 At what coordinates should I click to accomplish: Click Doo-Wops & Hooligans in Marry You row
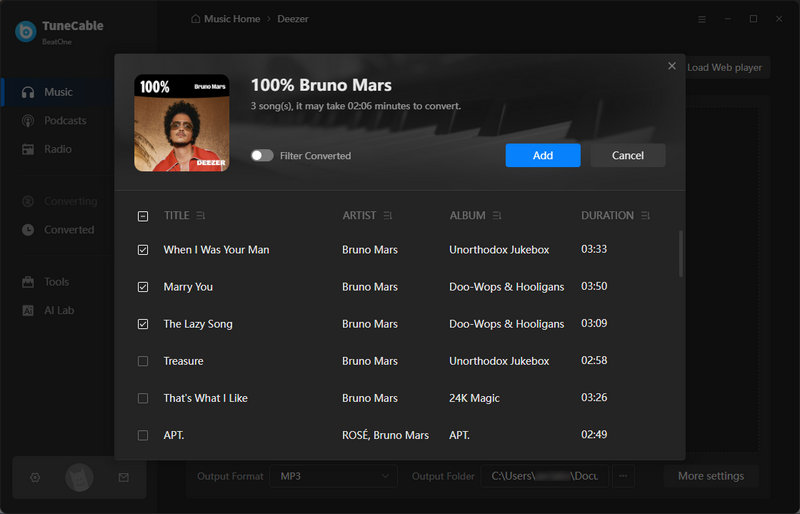pos(507,287)
